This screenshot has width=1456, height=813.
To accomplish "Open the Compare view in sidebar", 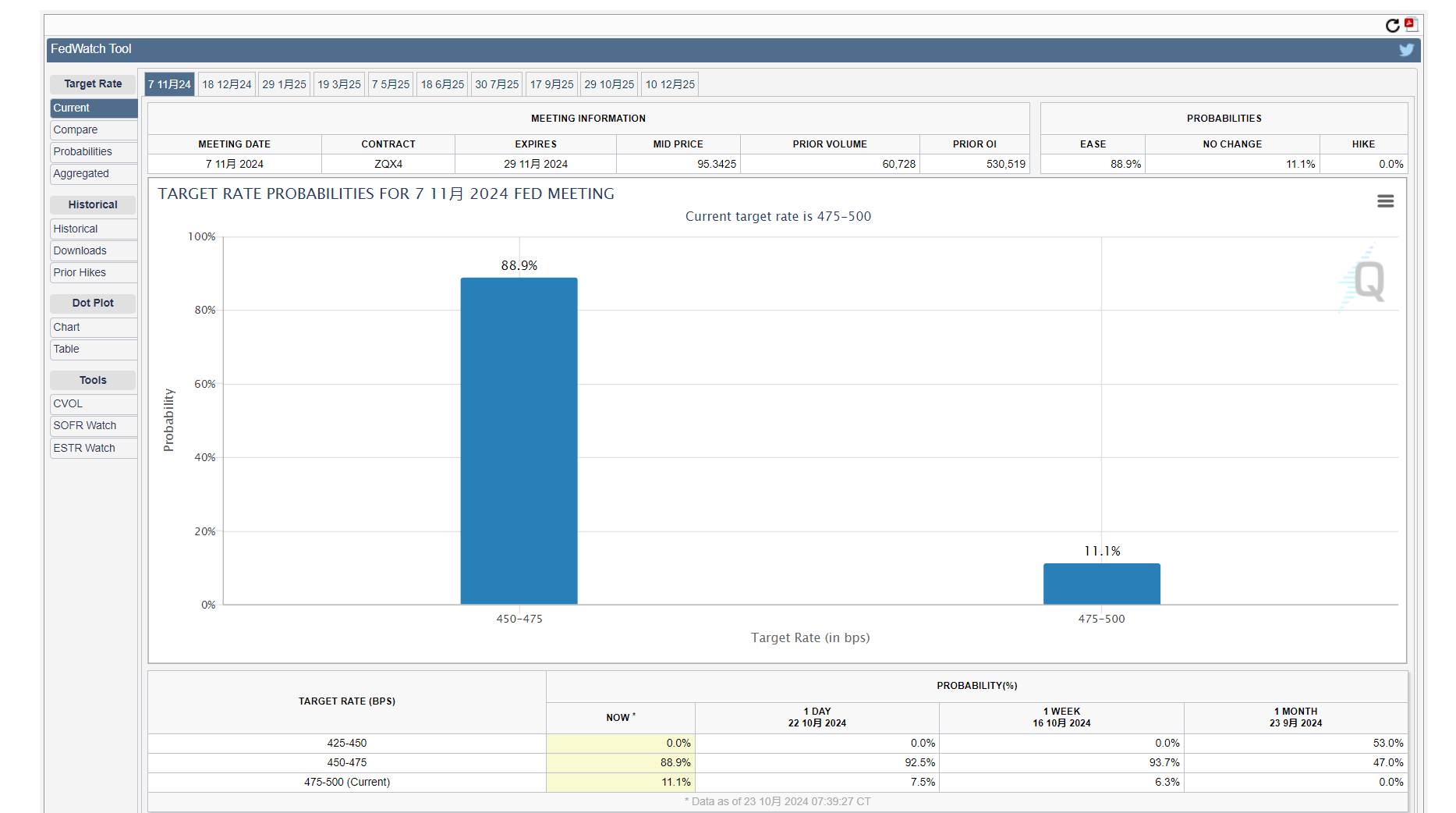I will click(x=94, y=130).
